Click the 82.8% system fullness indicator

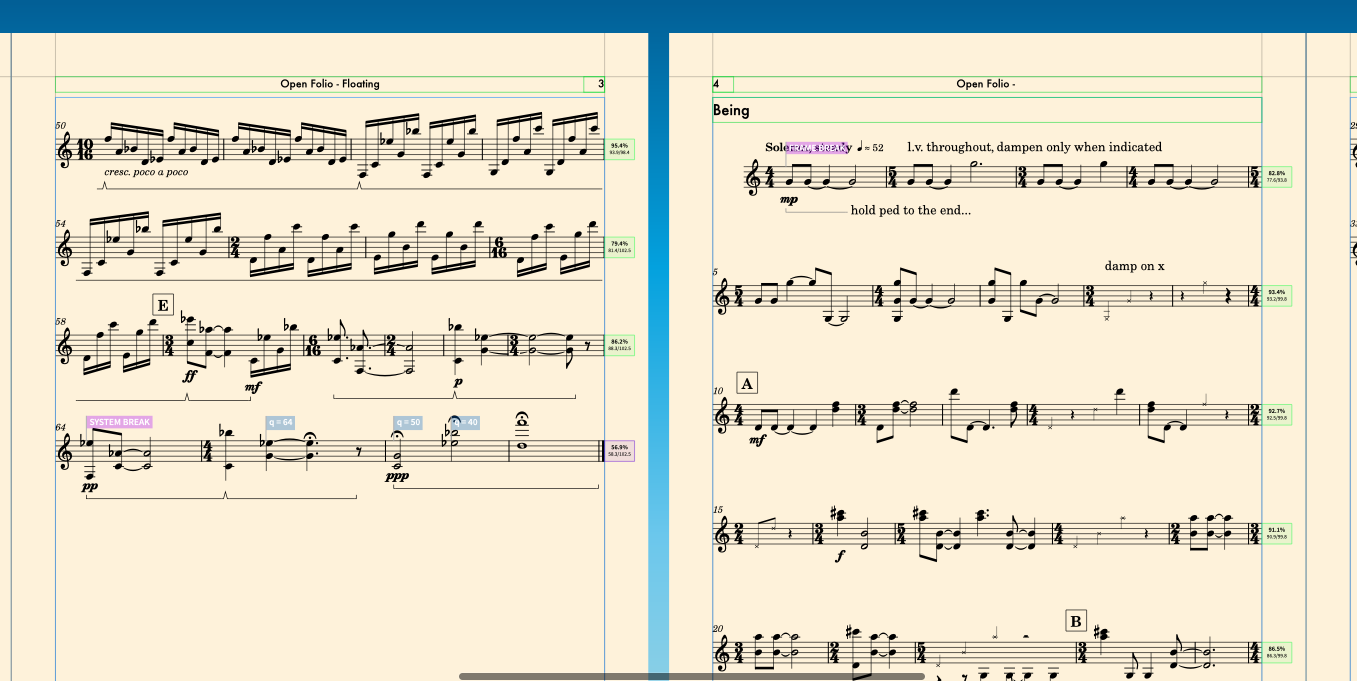pos(1277,176)
